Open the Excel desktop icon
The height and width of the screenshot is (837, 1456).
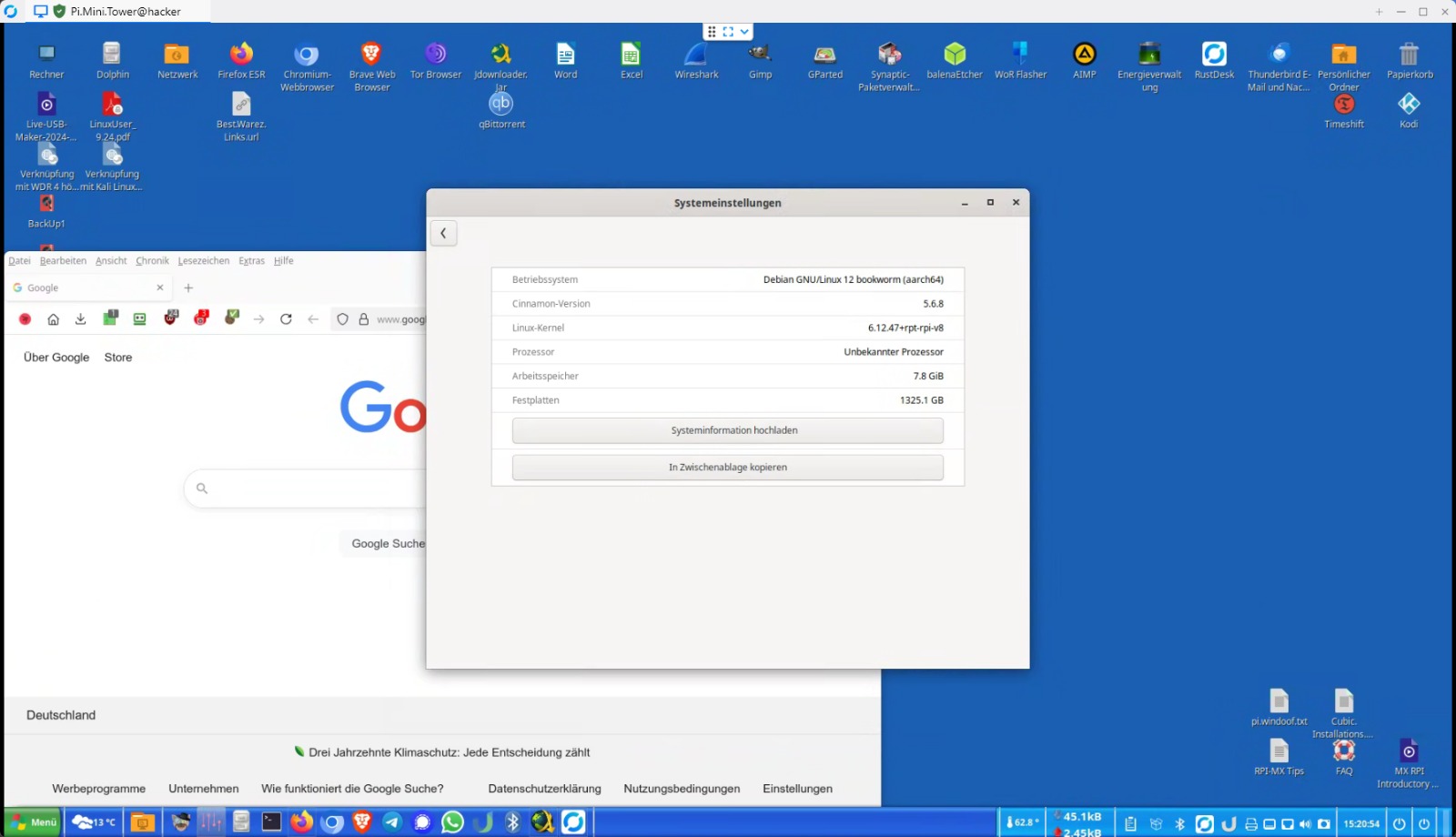(631, 61)
